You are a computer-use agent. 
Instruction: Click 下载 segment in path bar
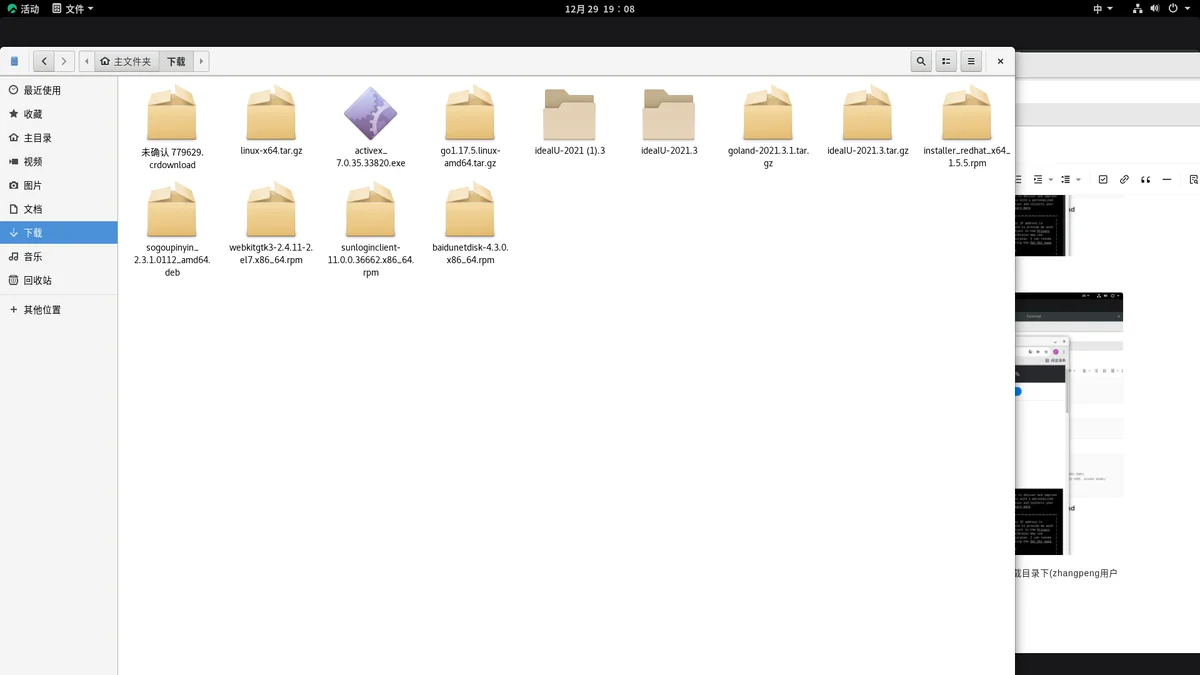click(x=176, y=61)
